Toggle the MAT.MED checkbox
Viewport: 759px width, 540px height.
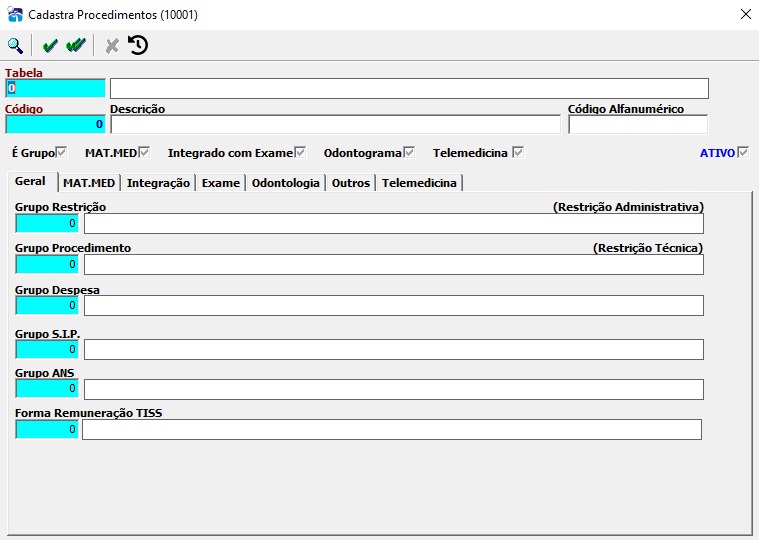point(144,152)
